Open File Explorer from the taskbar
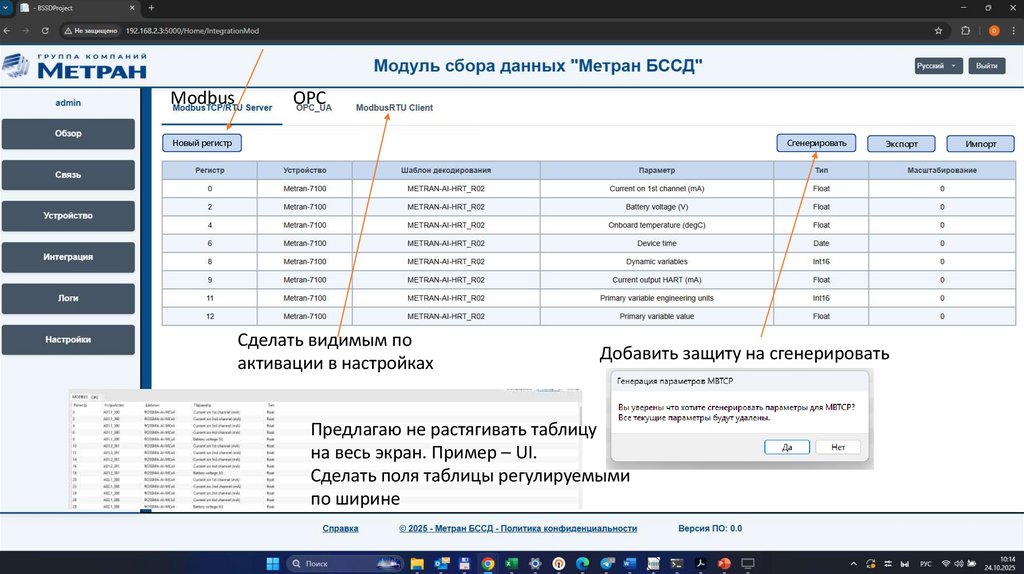Viewport: 1024px width, 574px height. (x=417, y=563)
